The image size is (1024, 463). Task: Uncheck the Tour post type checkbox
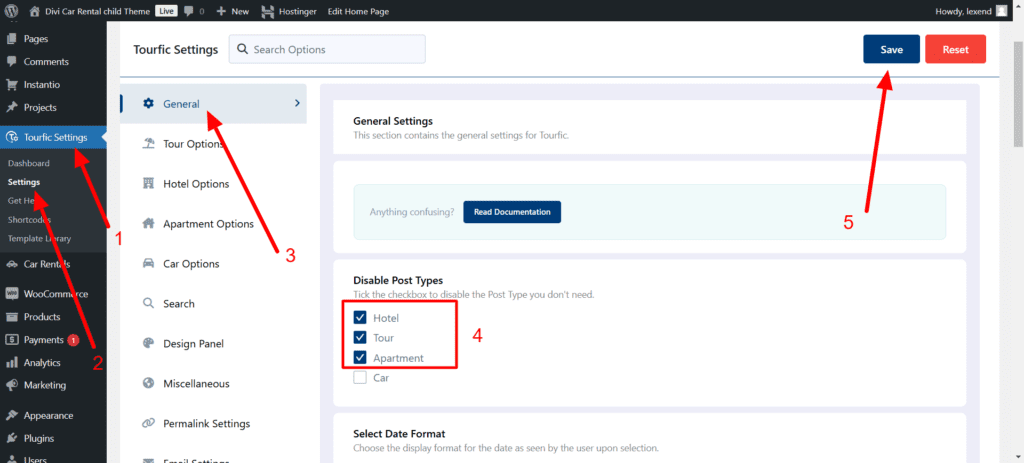(x=360, y=338)
